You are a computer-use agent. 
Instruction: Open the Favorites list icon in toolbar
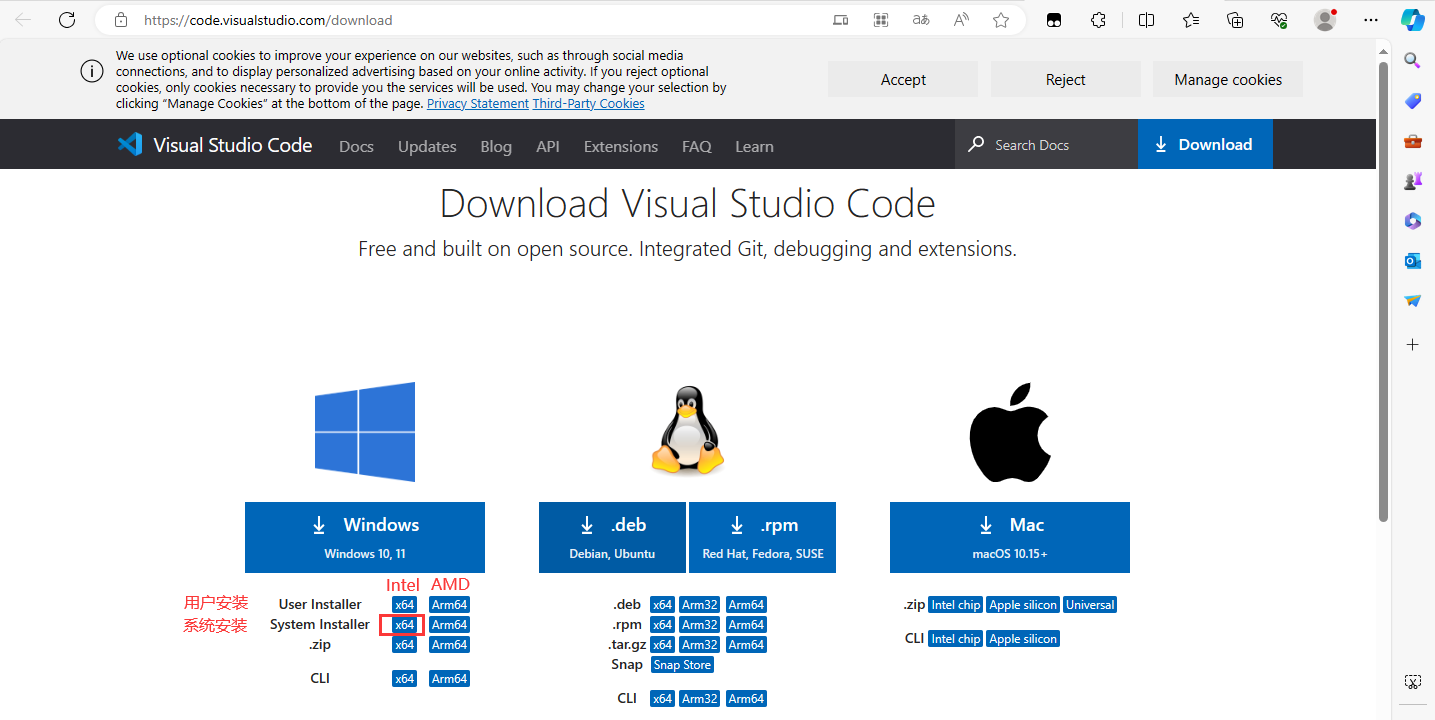pyautogui.click(x=1191, y=20)
